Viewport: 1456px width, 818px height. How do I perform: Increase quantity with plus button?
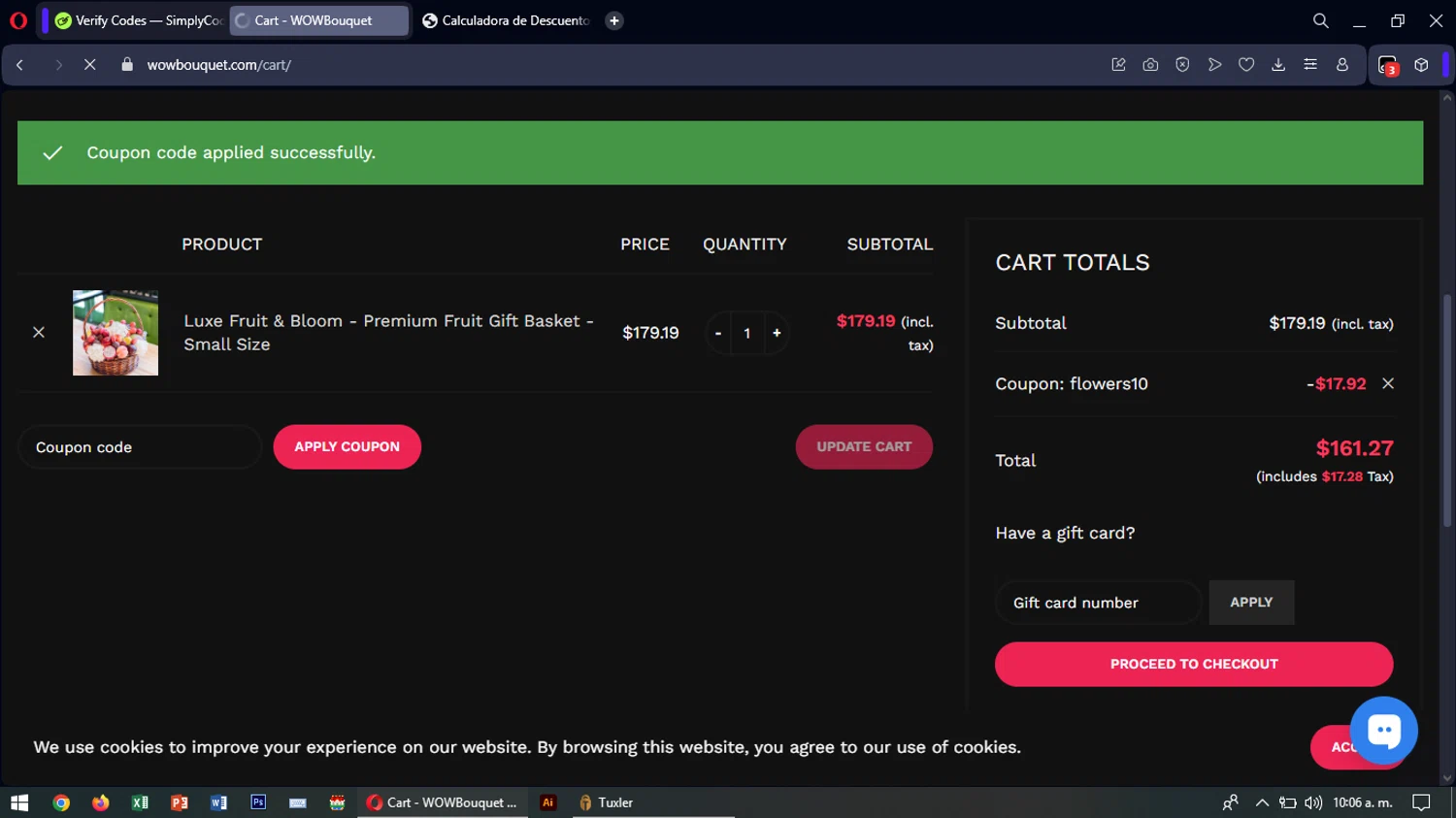[x=777, y=333]
